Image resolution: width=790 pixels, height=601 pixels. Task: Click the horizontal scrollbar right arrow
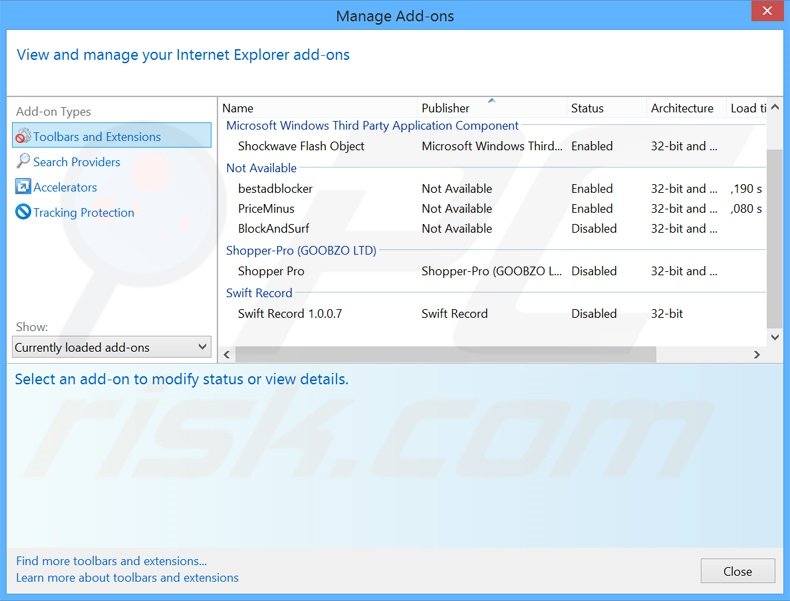click(757, 355)
